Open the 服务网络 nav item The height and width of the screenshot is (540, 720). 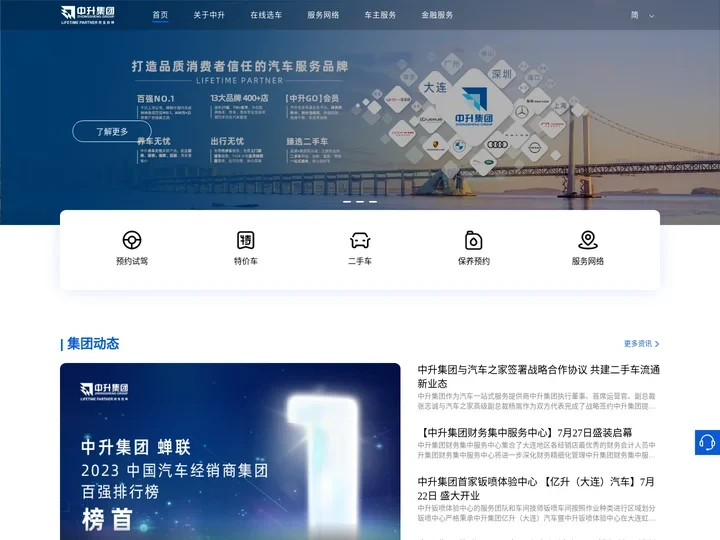[x=323, y=15]
